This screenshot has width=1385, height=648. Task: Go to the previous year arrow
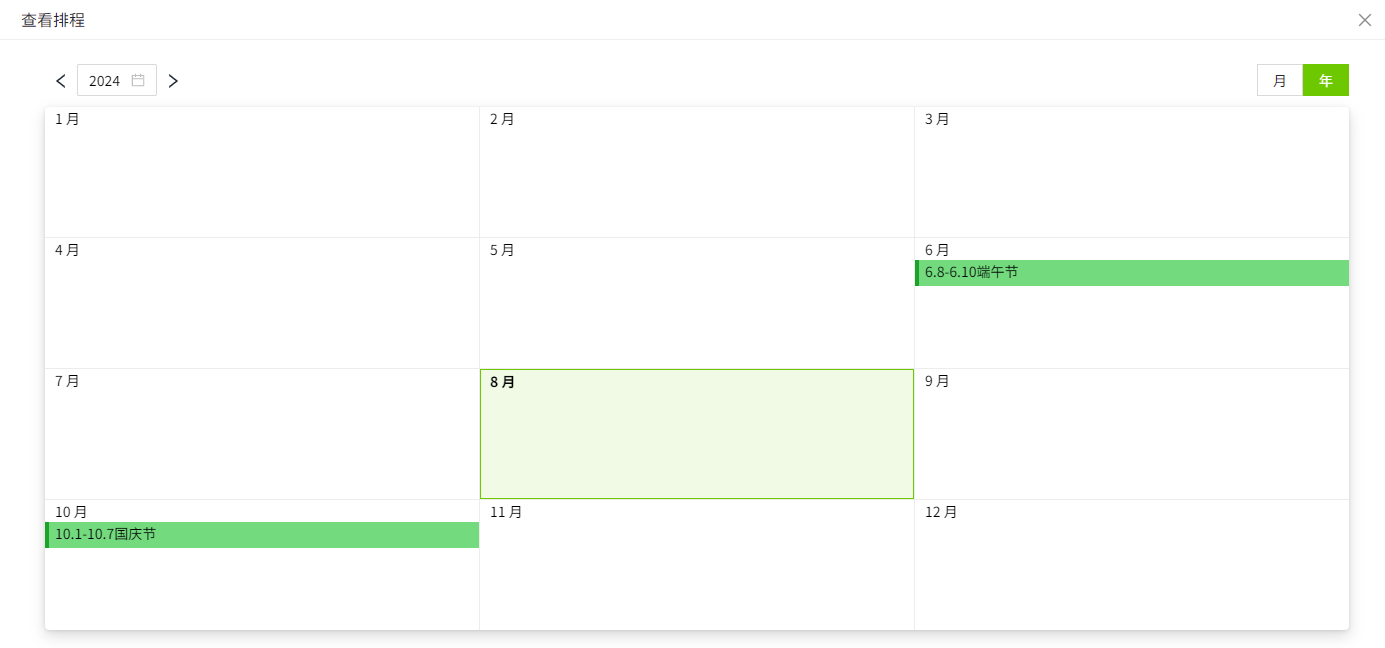coord(61,81)
